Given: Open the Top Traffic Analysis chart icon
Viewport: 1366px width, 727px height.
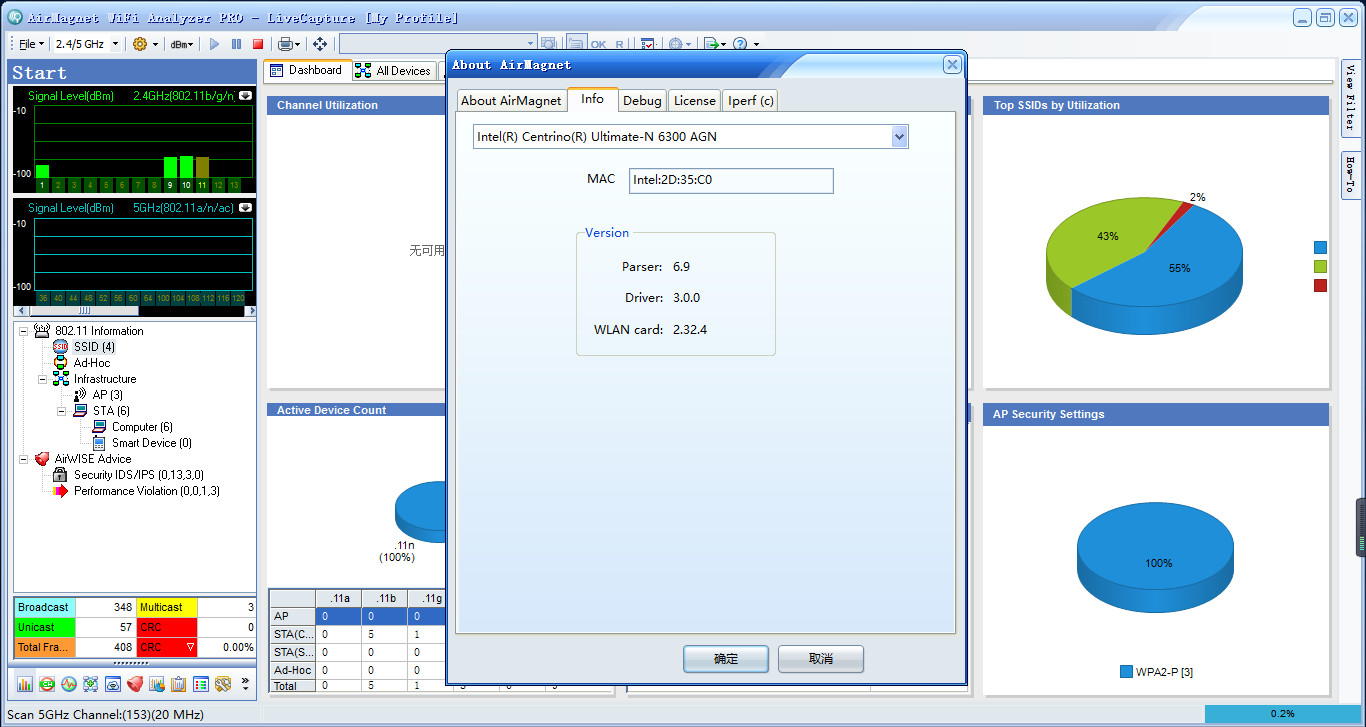Looking at the screenshot, I should pos(157,684).
